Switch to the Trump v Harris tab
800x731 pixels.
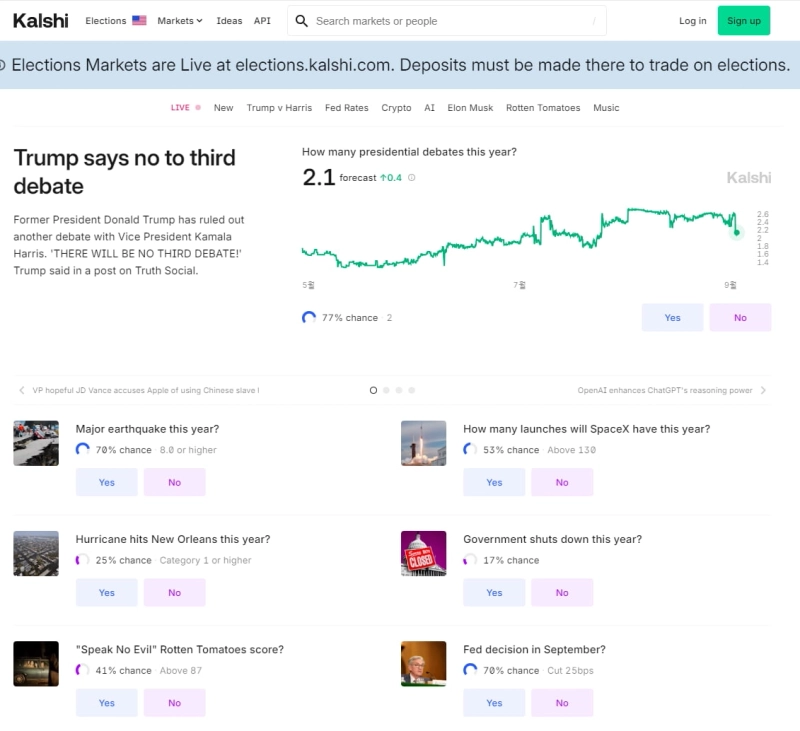click(279, 108)
